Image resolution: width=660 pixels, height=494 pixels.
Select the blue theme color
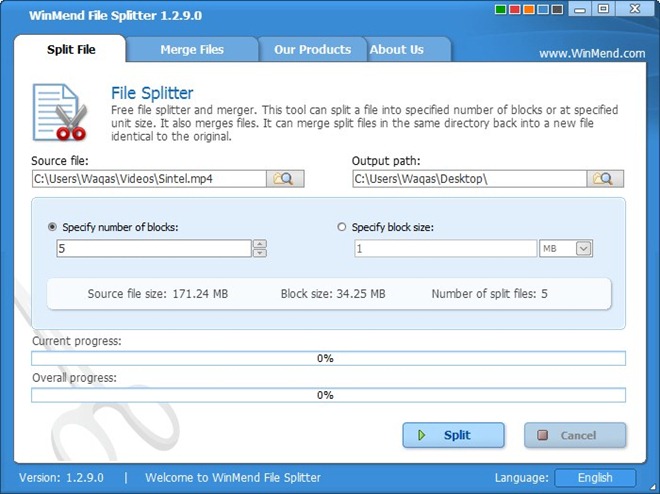click(x=542, y=10)
